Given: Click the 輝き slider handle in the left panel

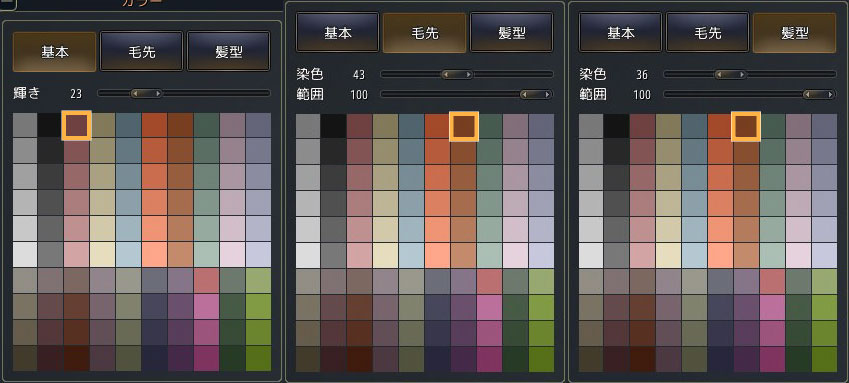Looking at the screenshot, I should coord(146,94).
